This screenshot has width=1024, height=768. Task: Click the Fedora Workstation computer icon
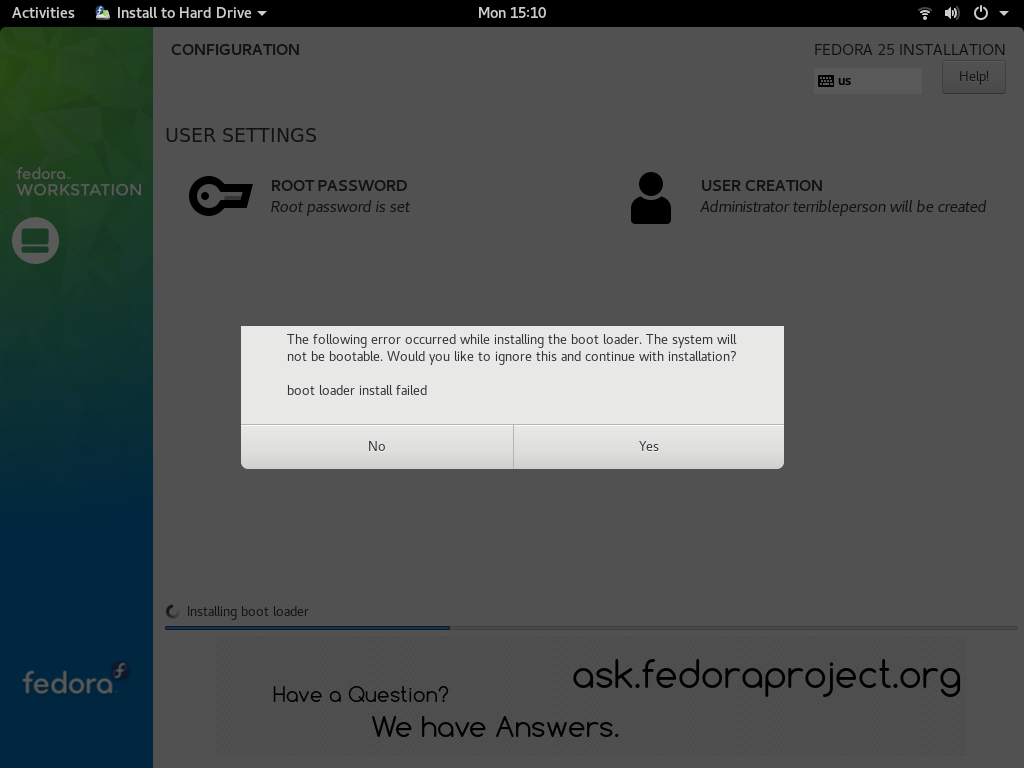pos(35,240)
